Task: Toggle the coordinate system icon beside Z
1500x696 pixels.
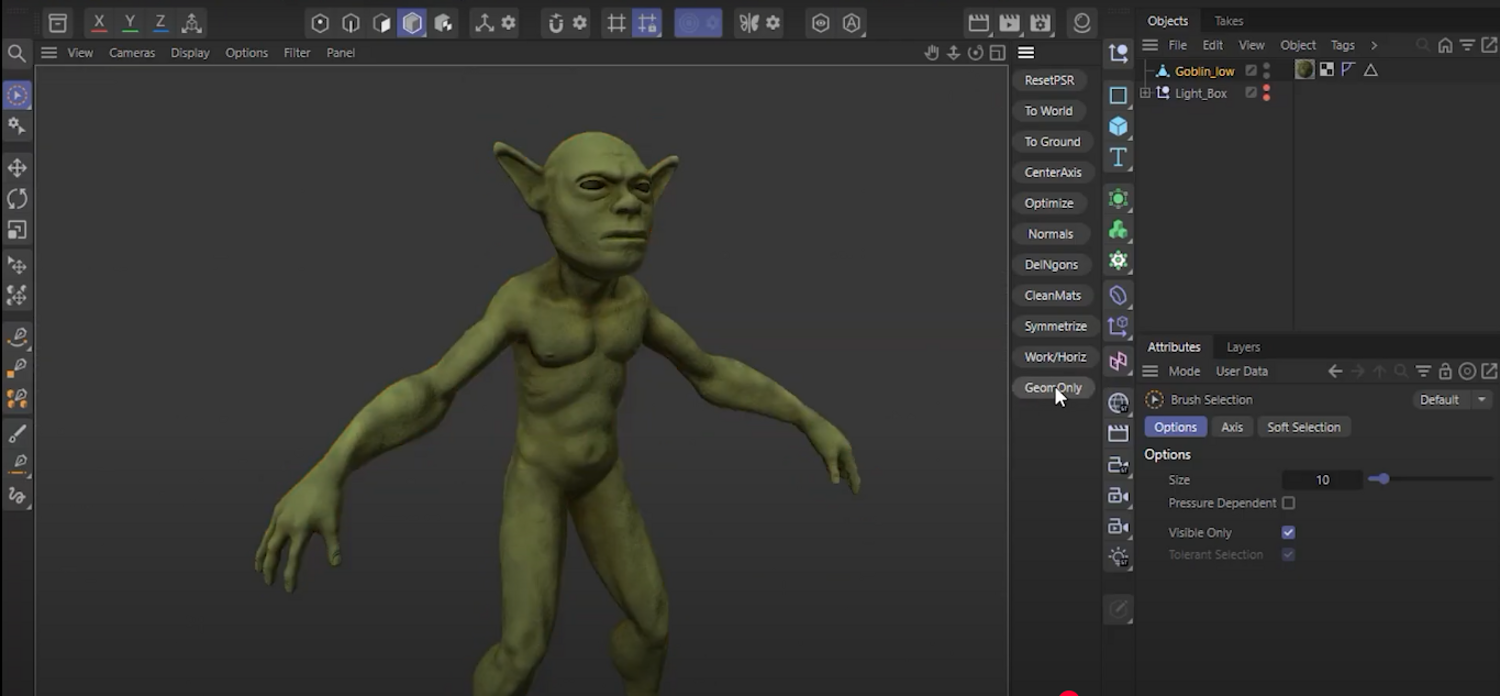Action: 192,22
